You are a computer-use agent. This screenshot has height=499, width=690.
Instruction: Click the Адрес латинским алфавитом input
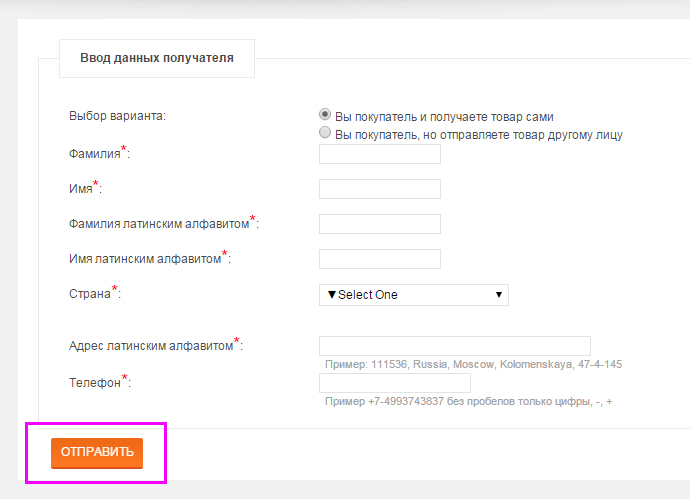coord(455,346)
